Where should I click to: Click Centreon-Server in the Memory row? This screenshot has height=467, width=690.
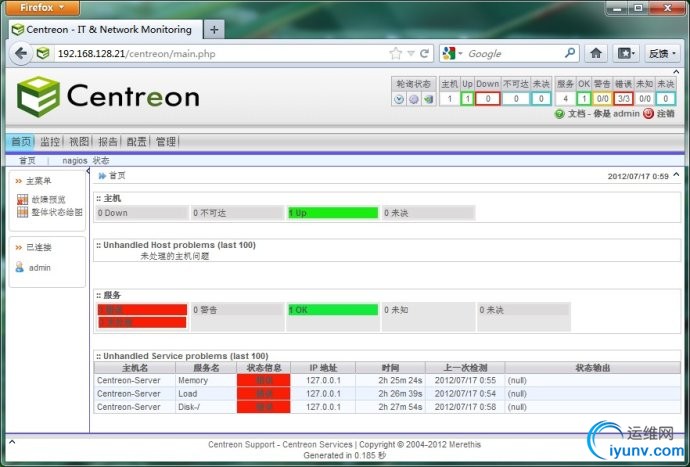[128, 380]
